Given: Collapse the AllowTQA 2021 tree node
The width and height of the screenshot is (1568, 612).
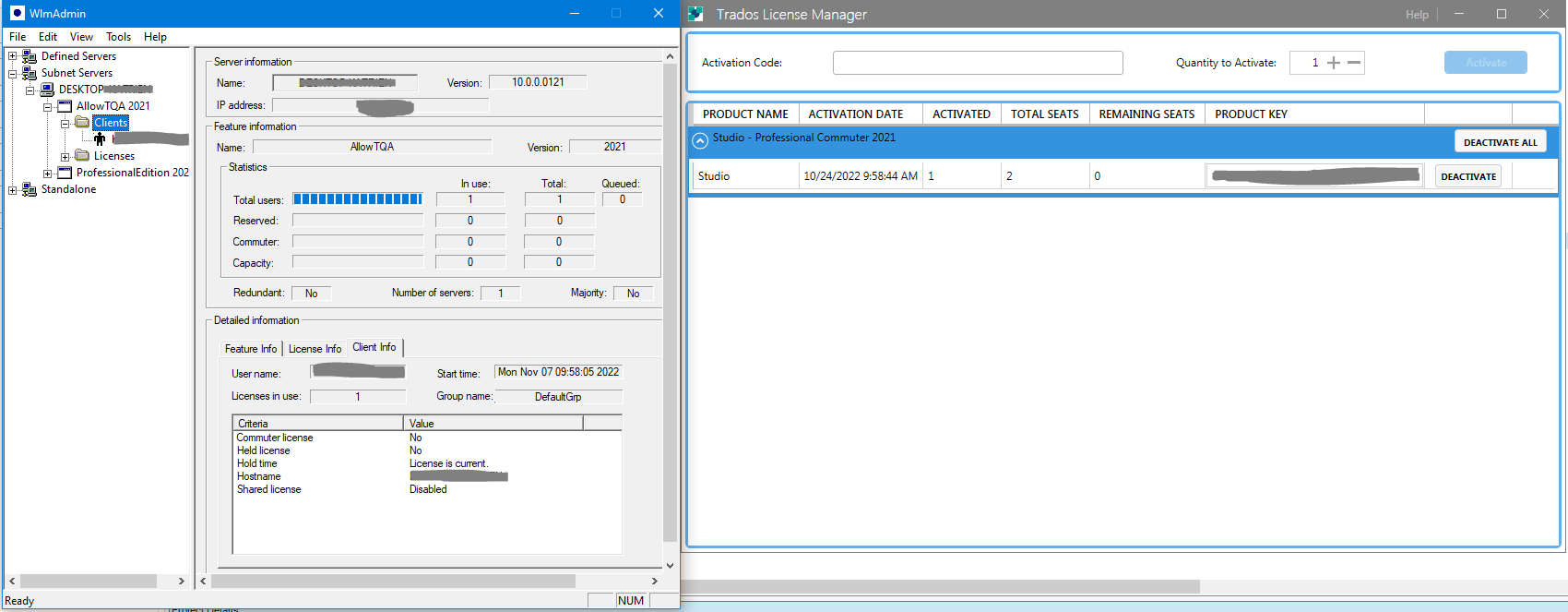Looking at the screenshot, I should tap(47, 107).
